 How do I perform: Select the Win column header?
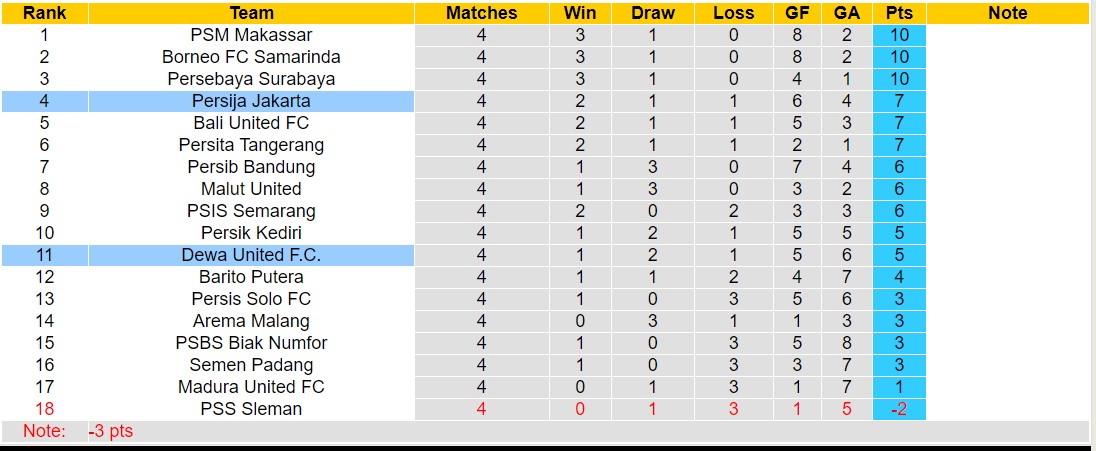[580, 13]
